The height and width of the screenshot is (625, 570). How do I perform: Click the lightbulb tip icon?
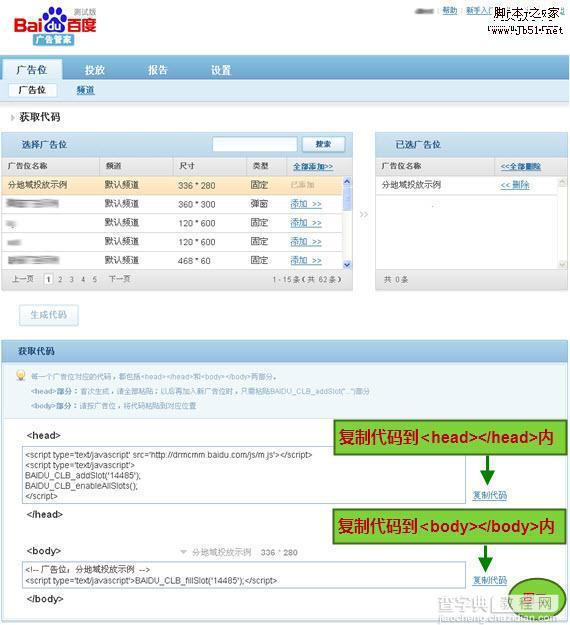point(21,375)
